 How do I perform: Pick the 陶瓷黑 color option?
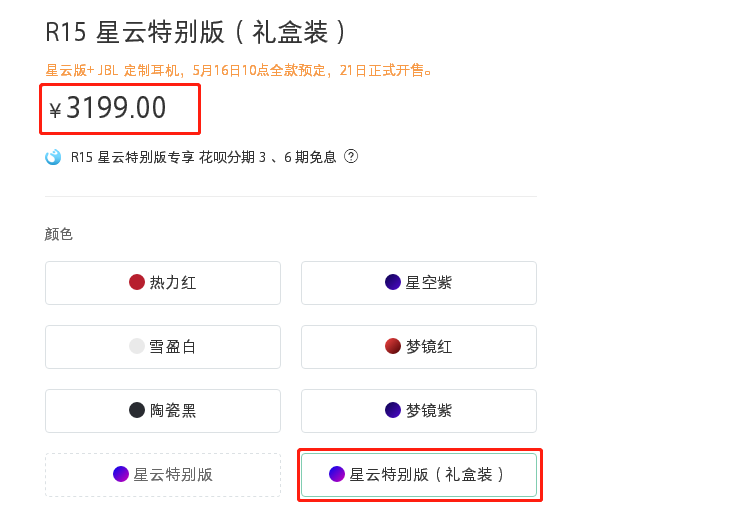[x=163, y=411]
